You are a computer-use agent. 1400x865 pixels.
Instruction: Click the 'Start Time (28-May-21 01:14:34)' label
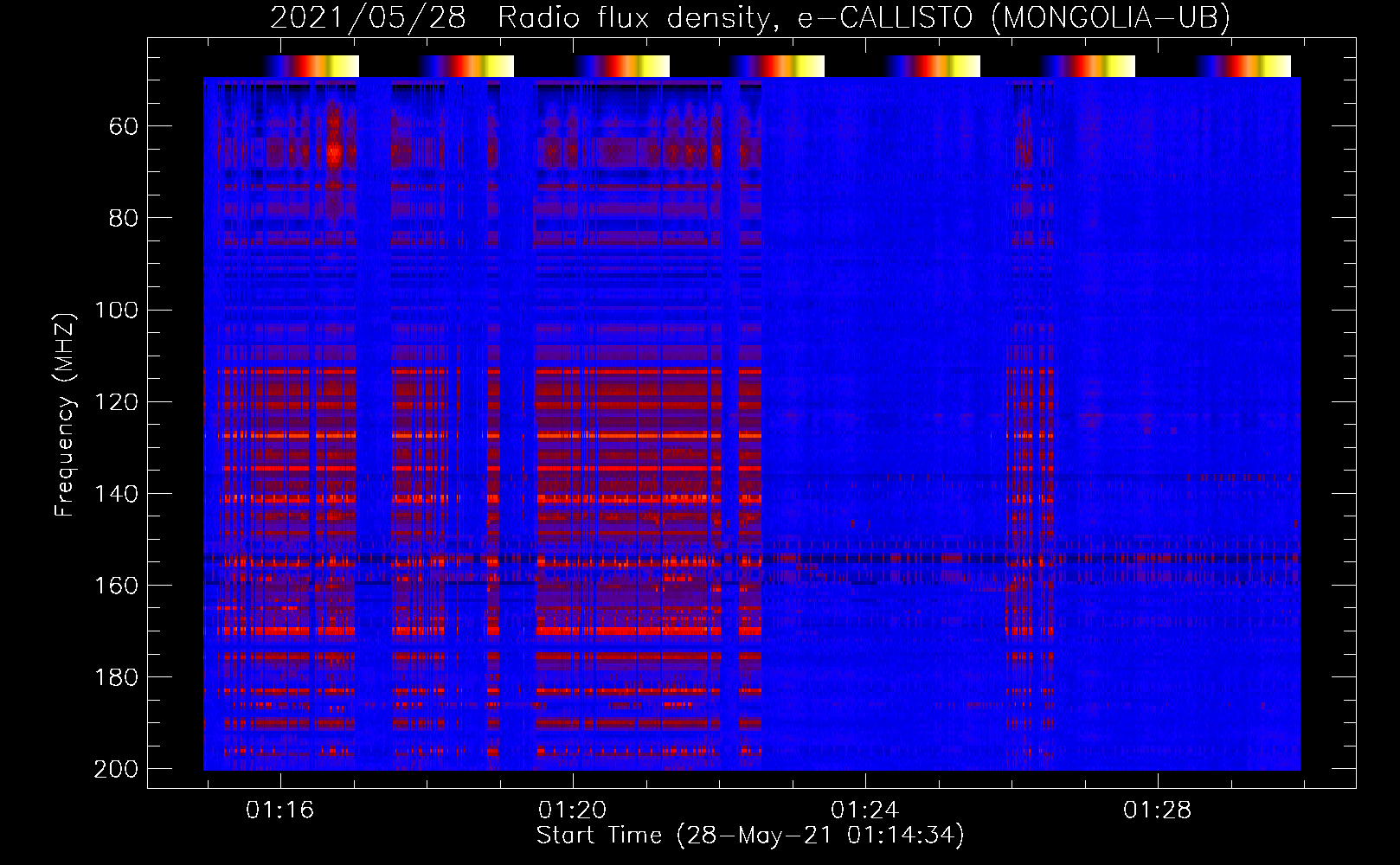pyautogui.click(x=750, y=836)
